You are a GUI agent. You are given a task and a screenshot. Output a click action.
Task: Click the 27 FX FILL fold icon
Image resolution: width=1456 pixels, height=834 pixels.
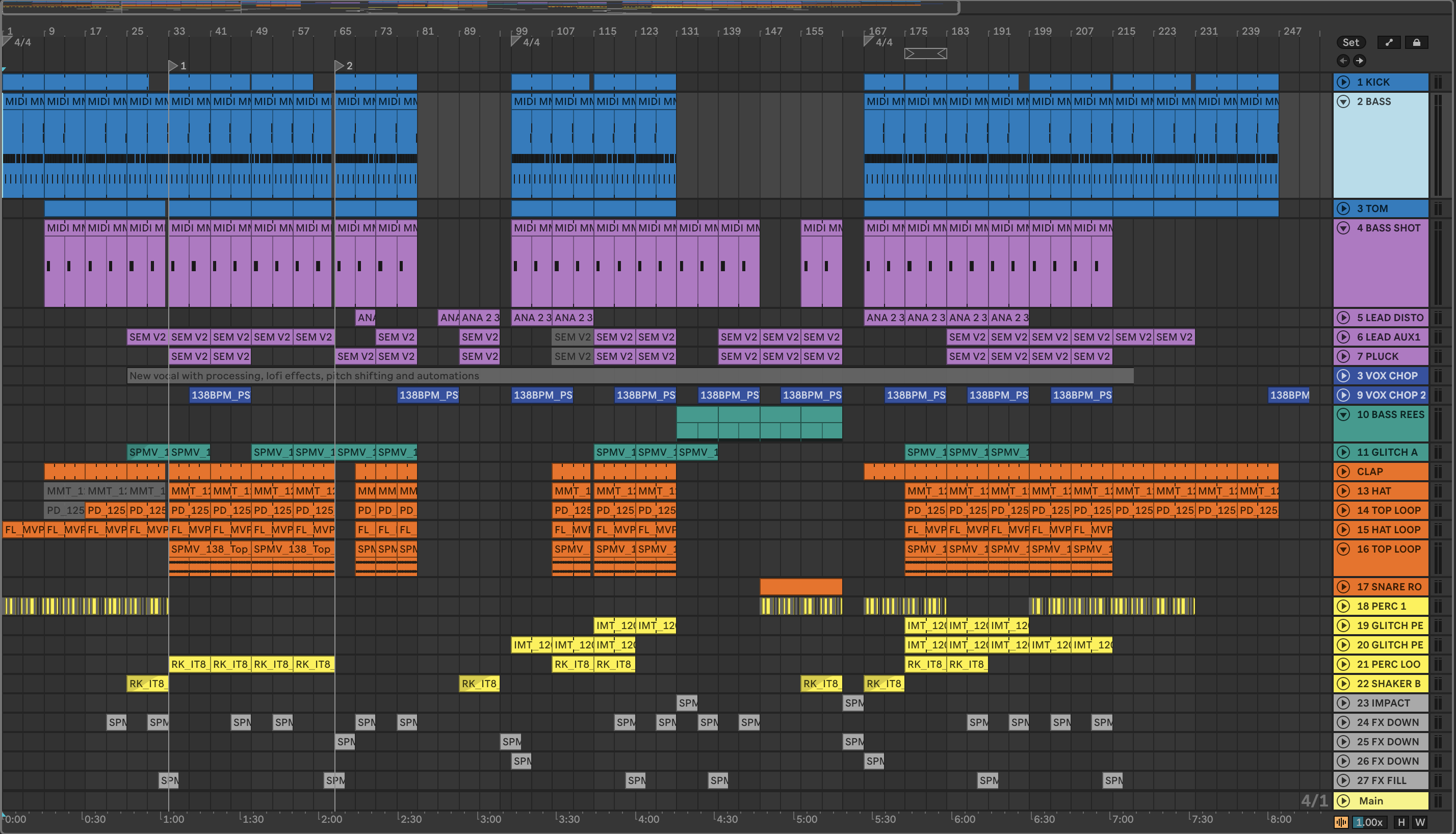click(x=1343, y=780)
